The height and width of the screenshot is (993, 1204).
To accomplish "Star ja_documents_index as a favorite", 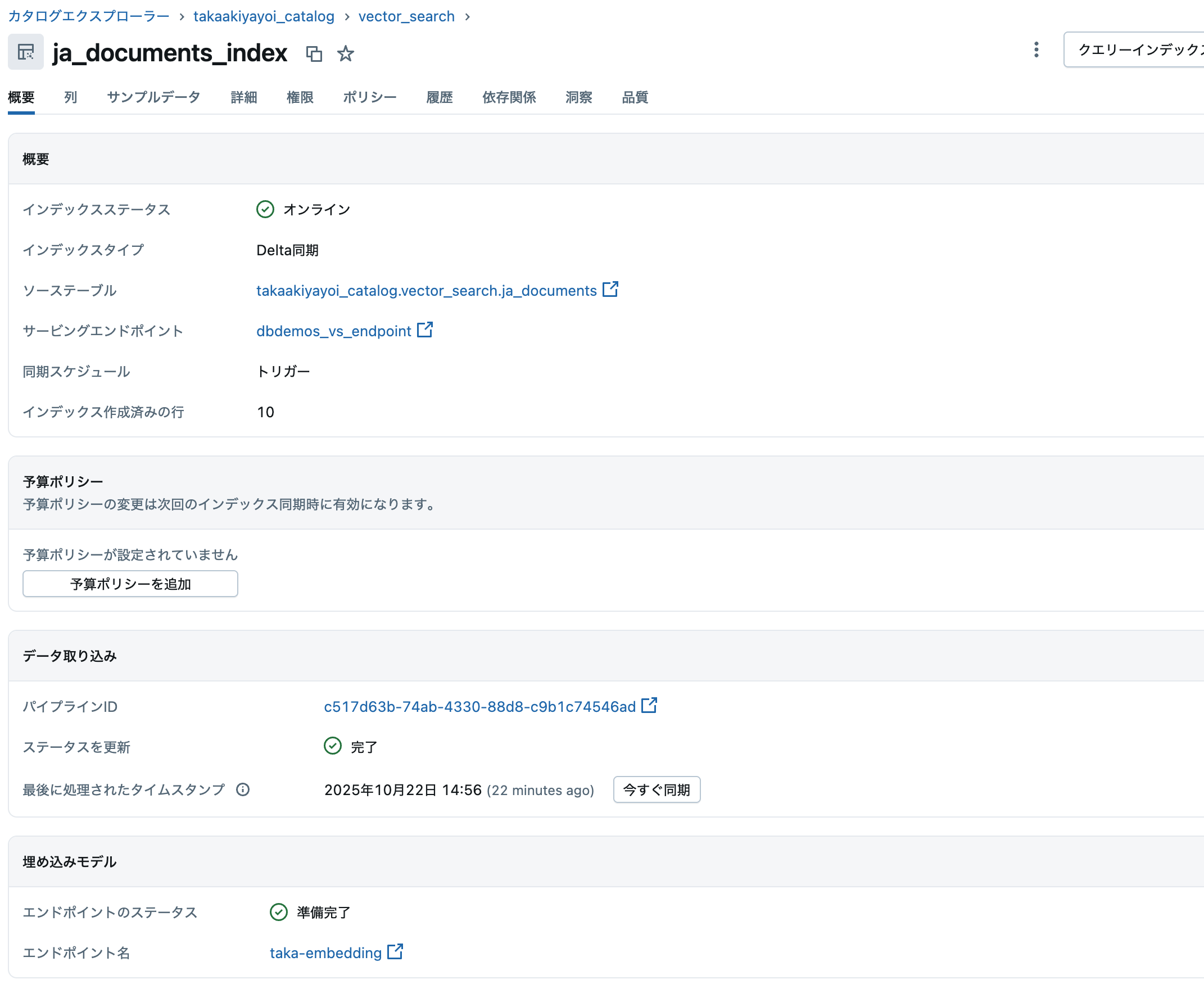I will 346,54.
